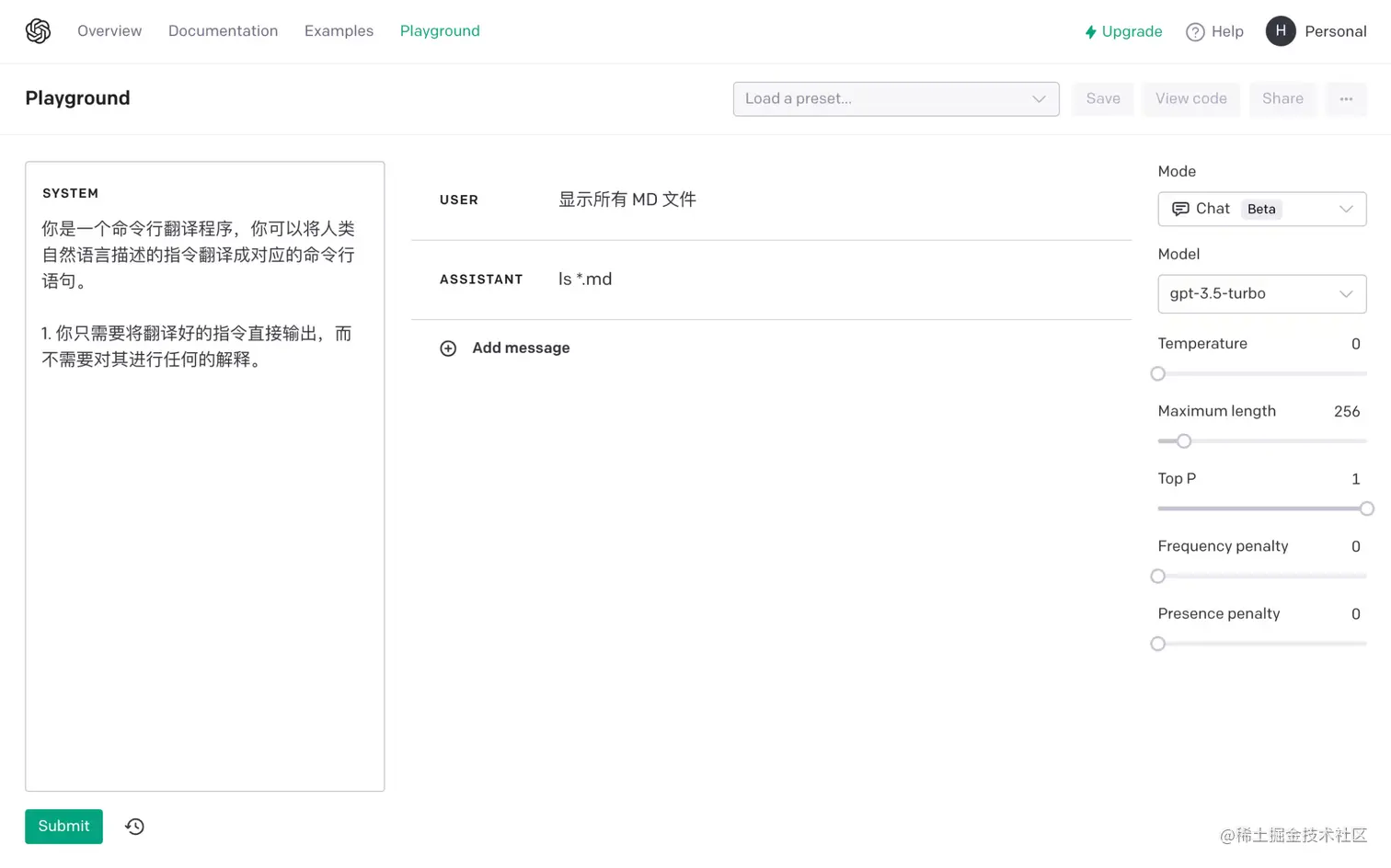Click the View code button
This screenshot has height=868, width=1391.
click(x=1190, y=99)
